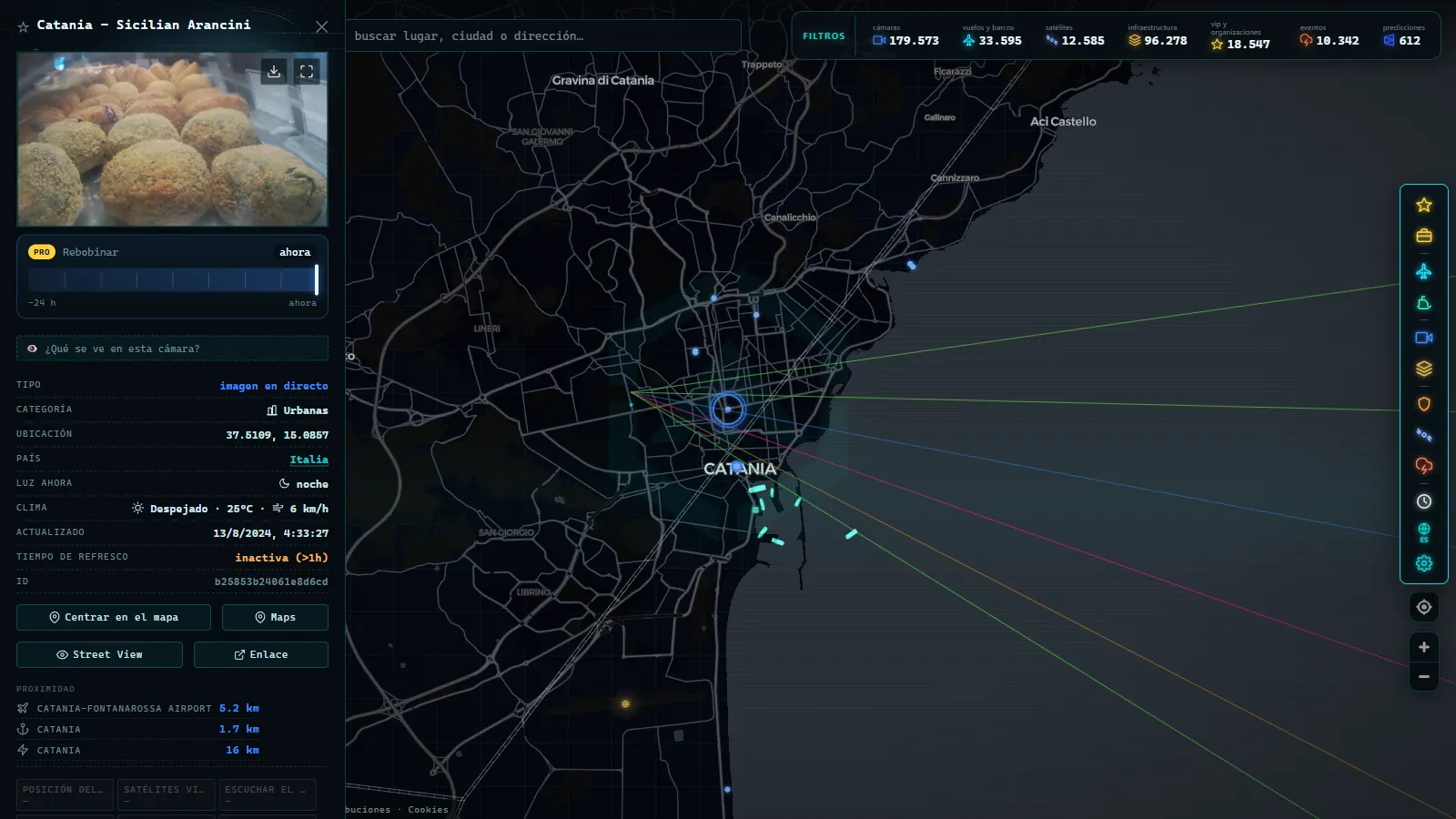Locate my position on the map

pos(1424,607)
